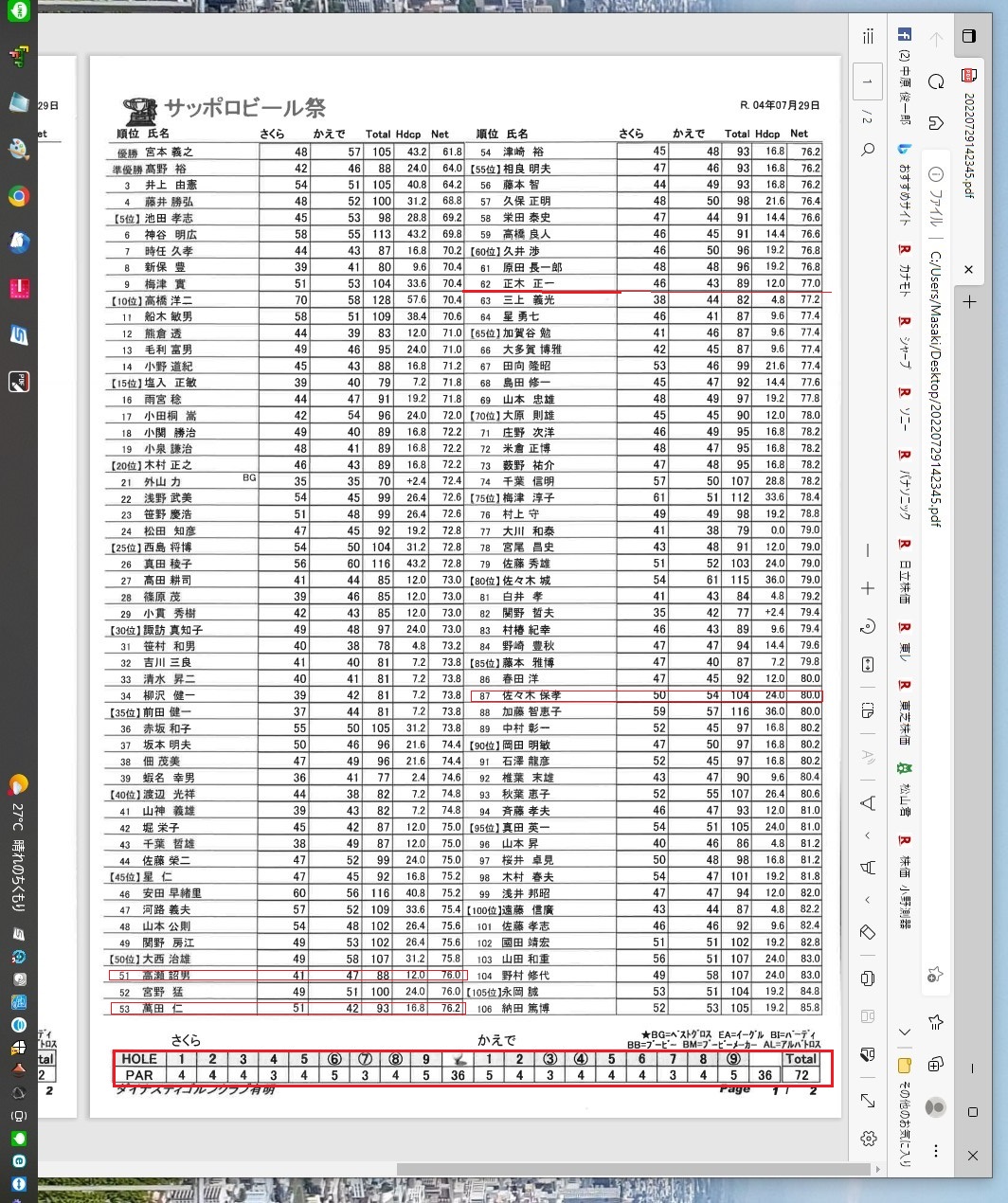Image resolution: width=1008 pixels, height=1203 pixels.
Task: Open Google Chrome from the taskbar
Action: (19, 197)
